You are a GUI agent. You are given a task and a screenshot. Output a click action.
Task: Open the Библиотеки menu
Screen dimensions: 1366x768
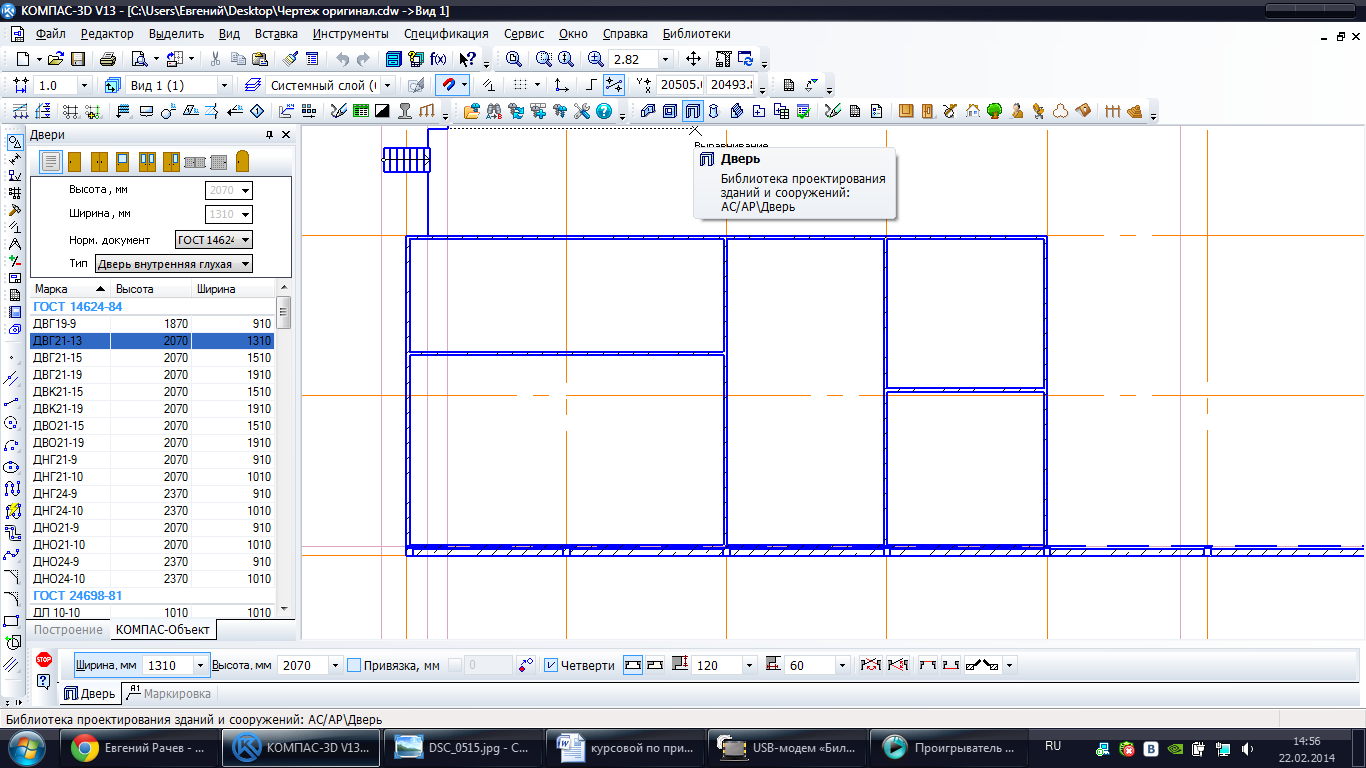[696, 34]
